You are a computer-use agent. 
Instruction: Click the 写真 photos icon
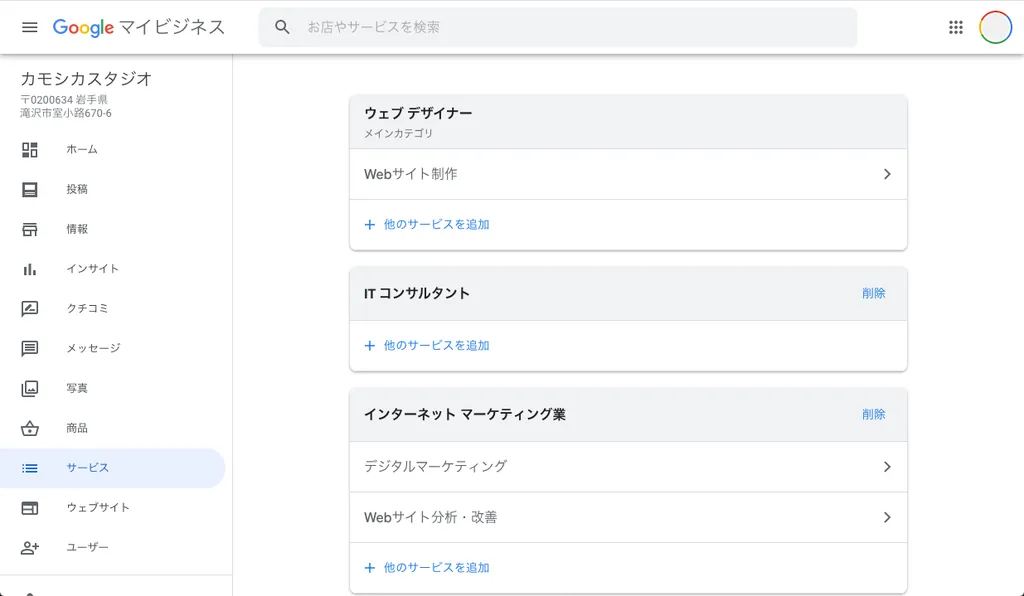pos(29,388)
